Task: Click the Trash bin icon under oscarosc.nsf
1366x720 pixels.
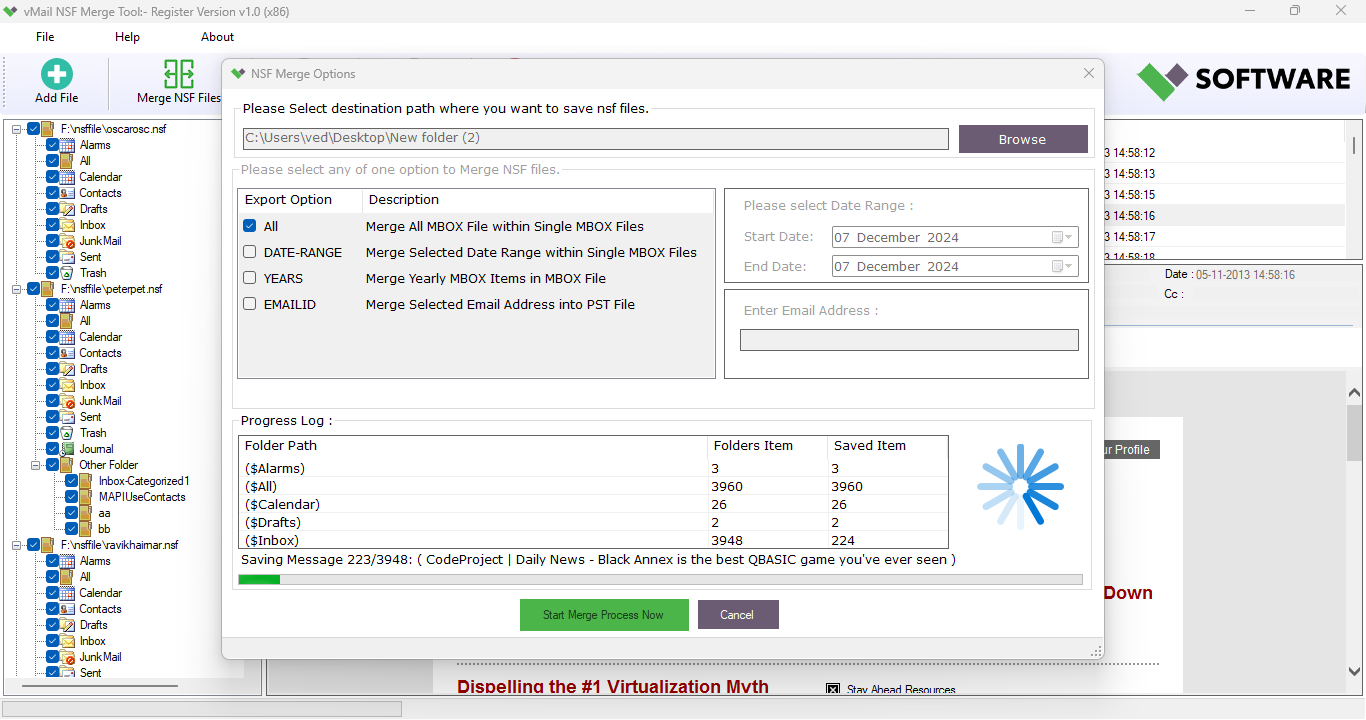Action: coord(67,273)
